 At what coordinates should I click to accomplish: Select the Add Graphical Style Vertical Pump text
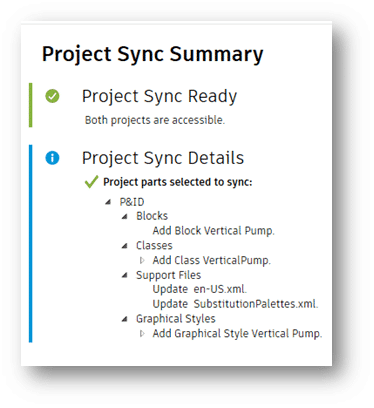(237, 333)
